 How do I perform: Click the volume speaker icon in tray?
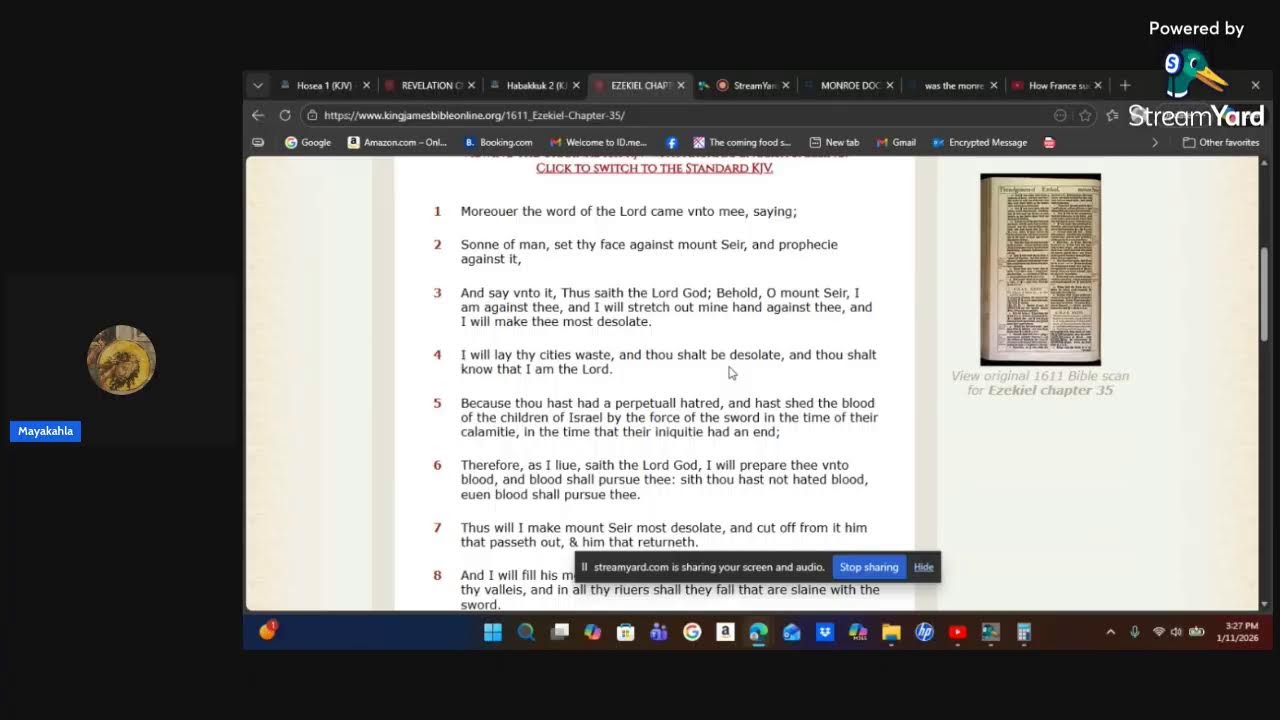click(1176, 632)
